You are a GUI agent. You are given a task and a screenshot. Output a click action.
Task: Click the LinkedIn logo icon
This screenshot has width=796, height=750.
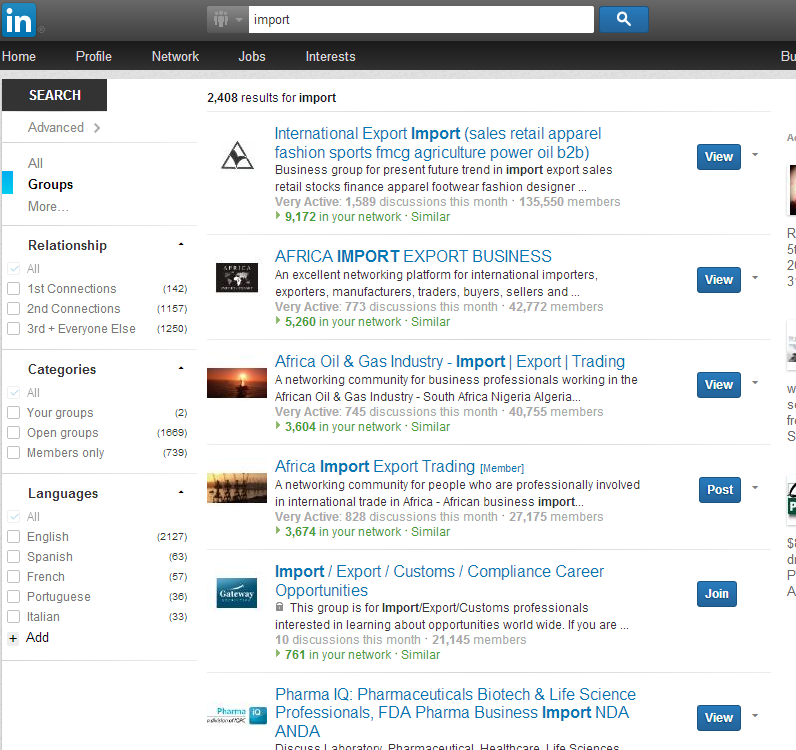(x=19, y=19)
